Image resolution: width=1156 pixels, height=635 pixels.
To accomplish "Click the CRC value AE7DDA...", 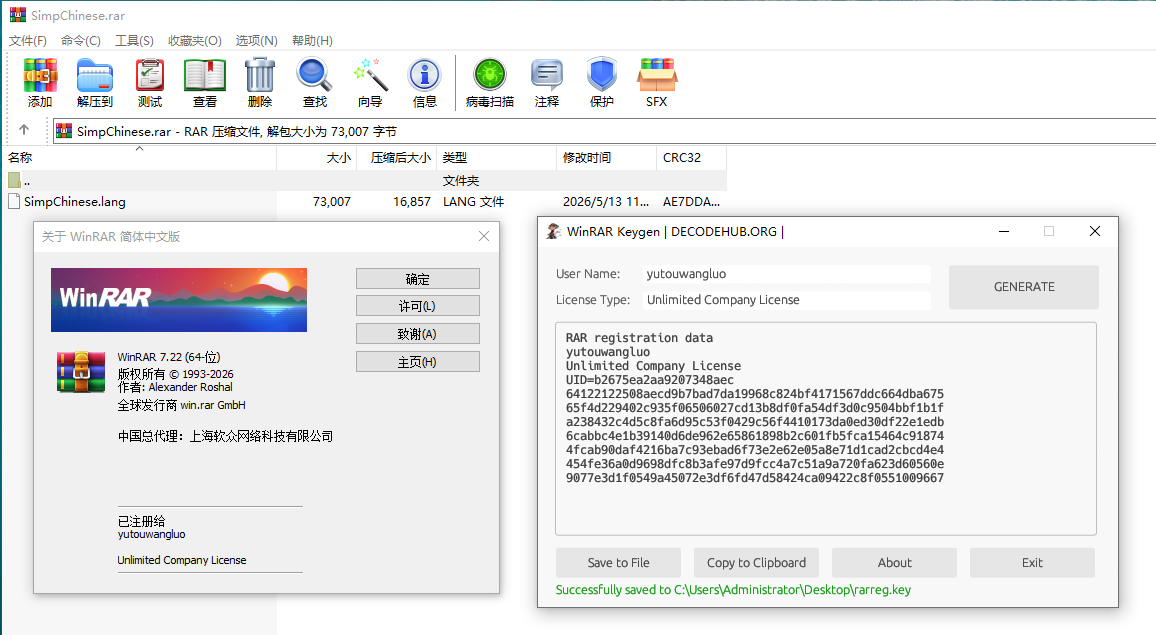I will coord(691,201).
